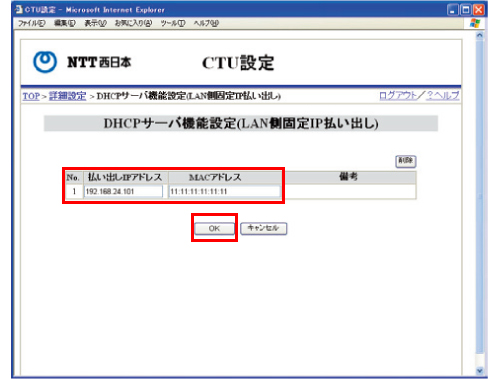Open the お気に入り menu
Viewport: 500px width, 379px height.
pos(133,23)
